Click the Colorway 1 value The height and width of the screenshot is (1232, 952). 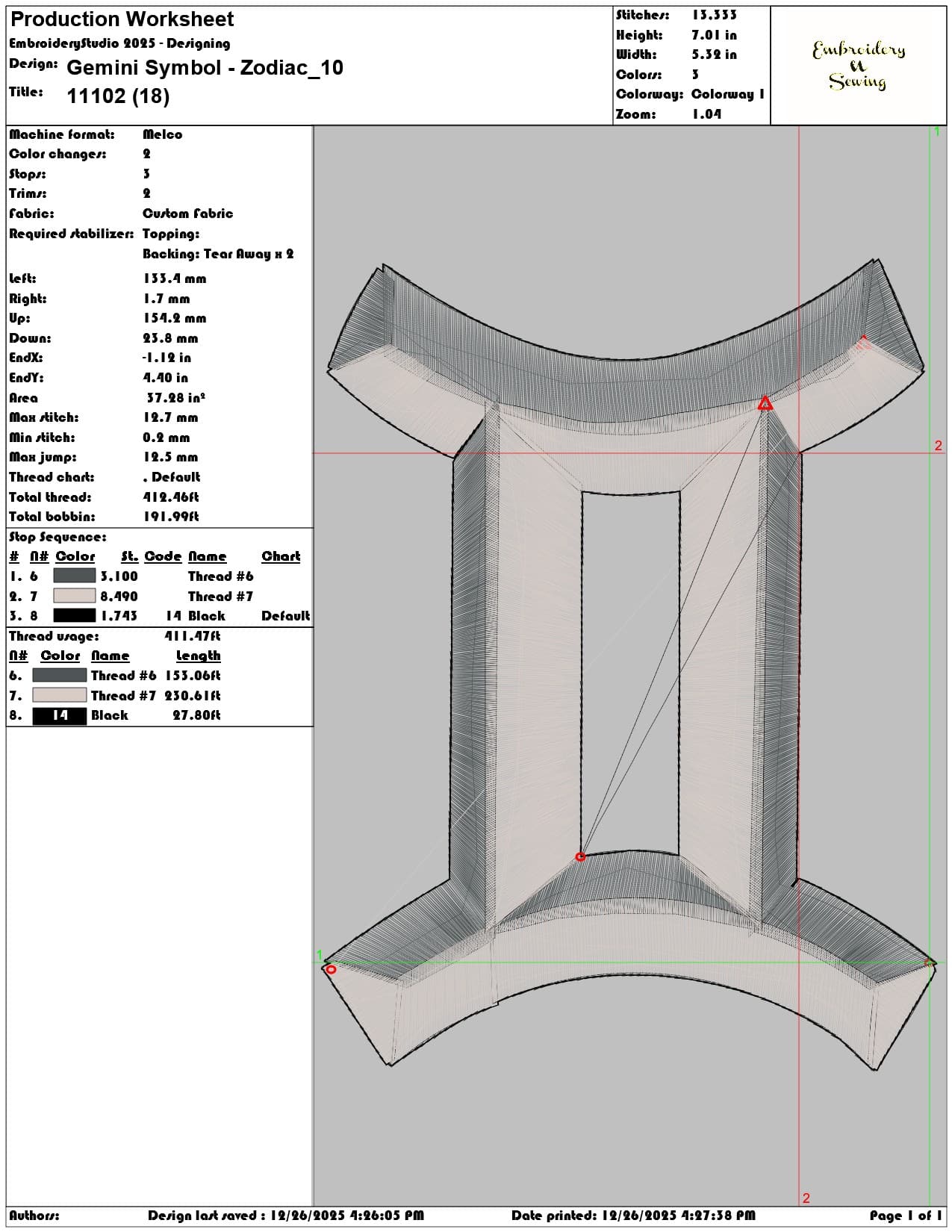coord(728,94)
